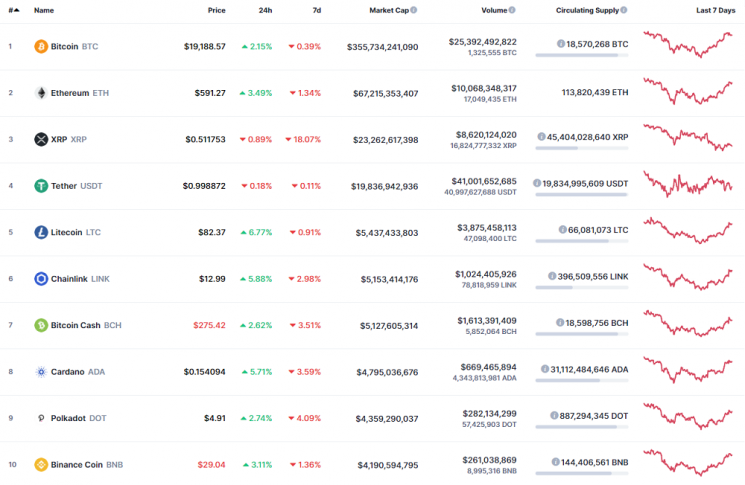Screen dimensions: 745x485
Task: Click Polkadot market cap $4,359,290,037
Action: point(387,419)
